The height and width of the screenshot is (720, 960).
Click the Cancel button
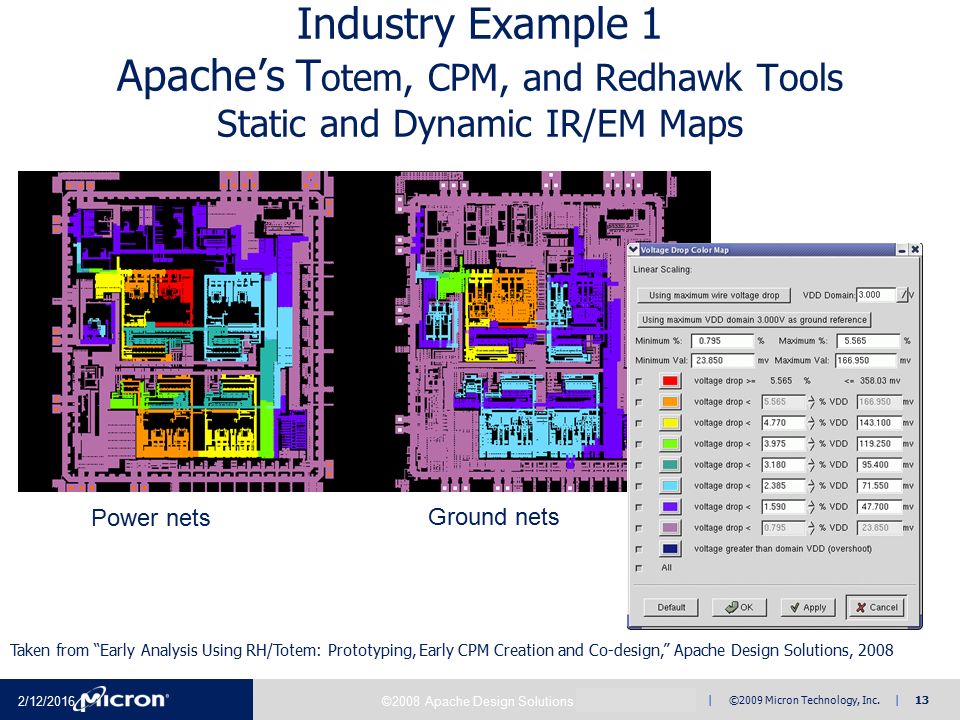pyautogui.click(x=876, y=607)
